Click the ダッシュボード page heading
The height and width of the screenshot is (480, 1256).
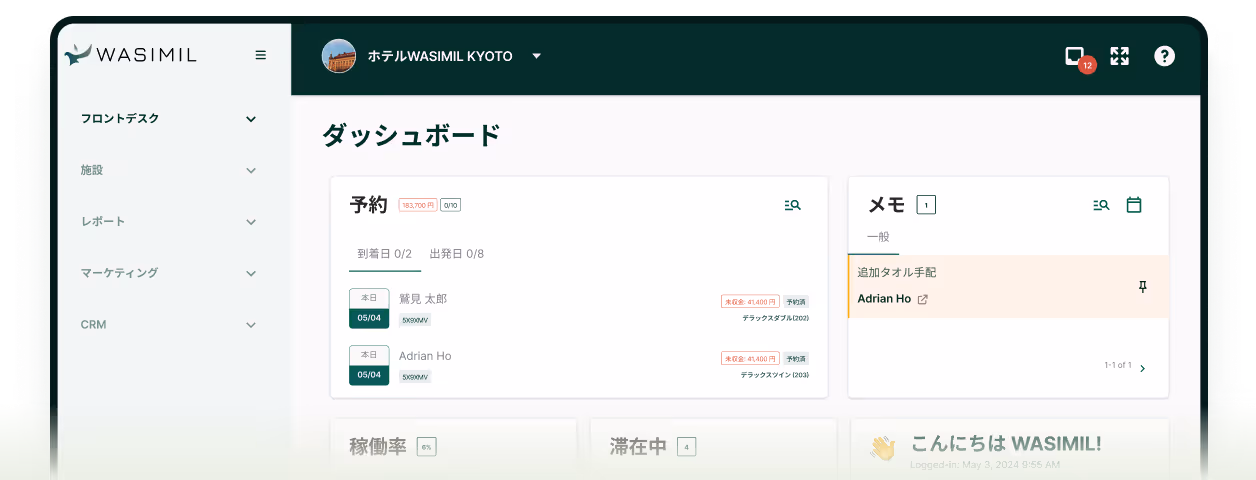coord(411,135)
